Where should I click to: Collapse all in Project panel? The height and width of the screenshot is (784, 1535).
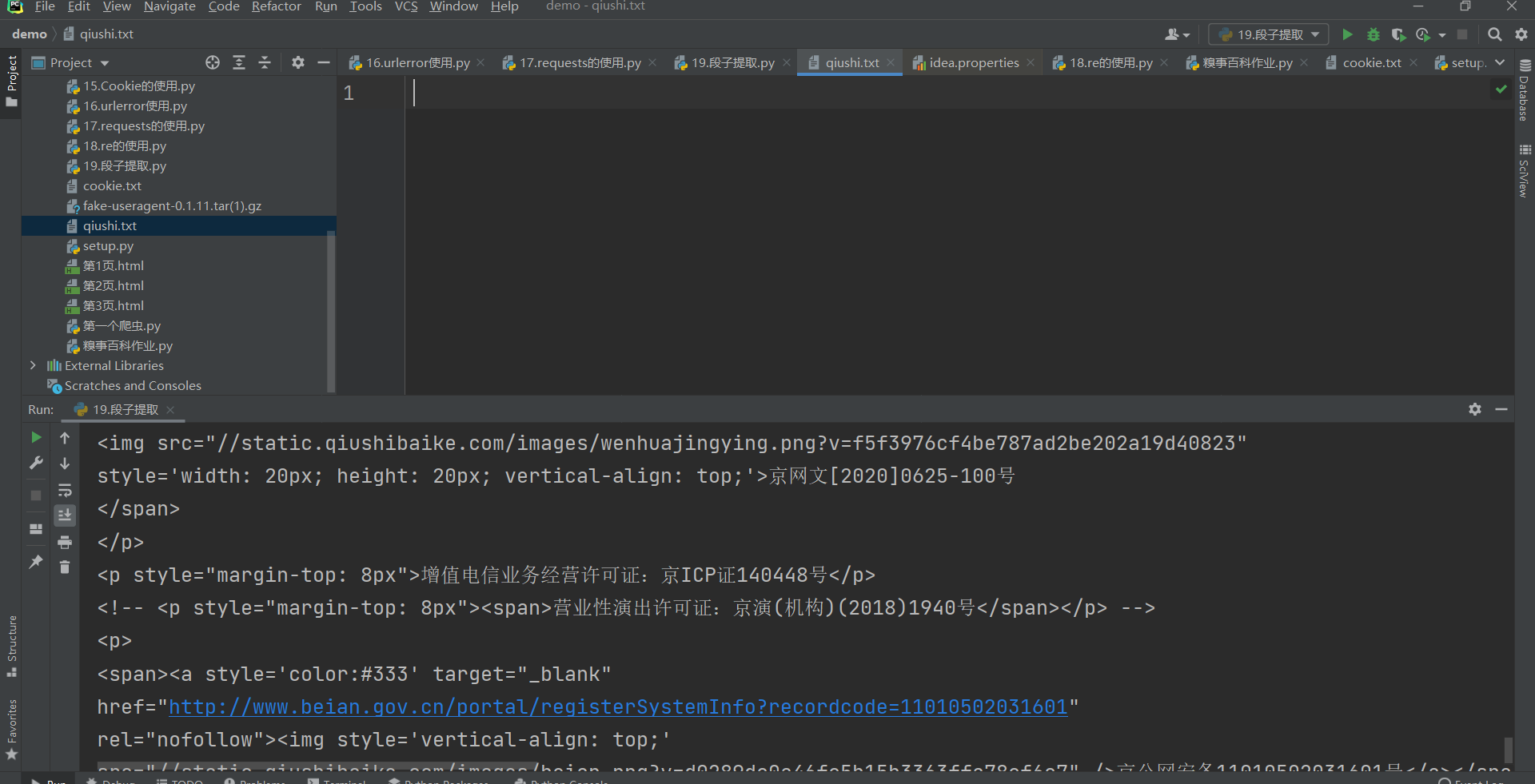click(265, 62)
